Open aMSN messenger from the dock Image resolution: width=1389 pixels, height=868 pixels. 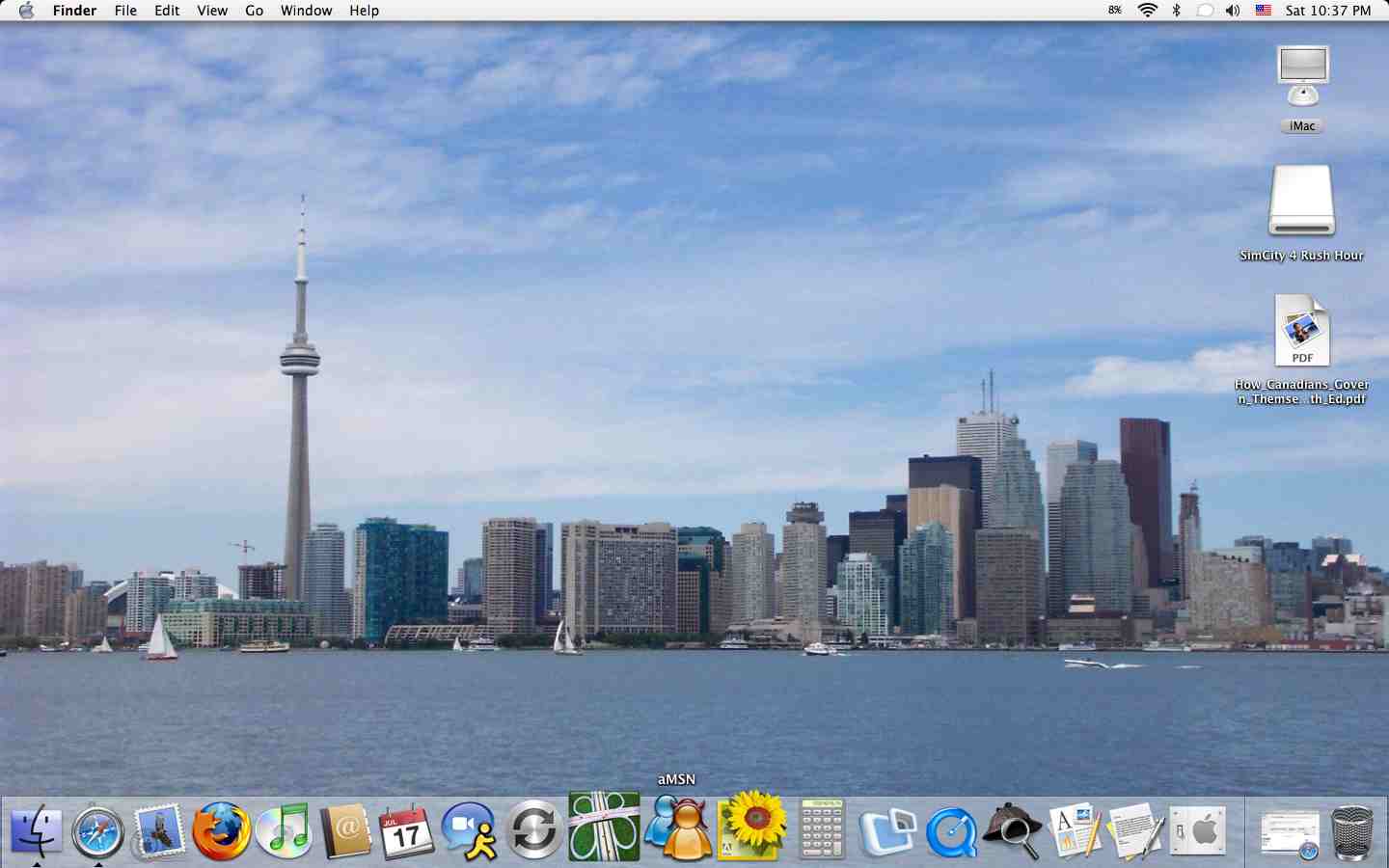[678, 827]
